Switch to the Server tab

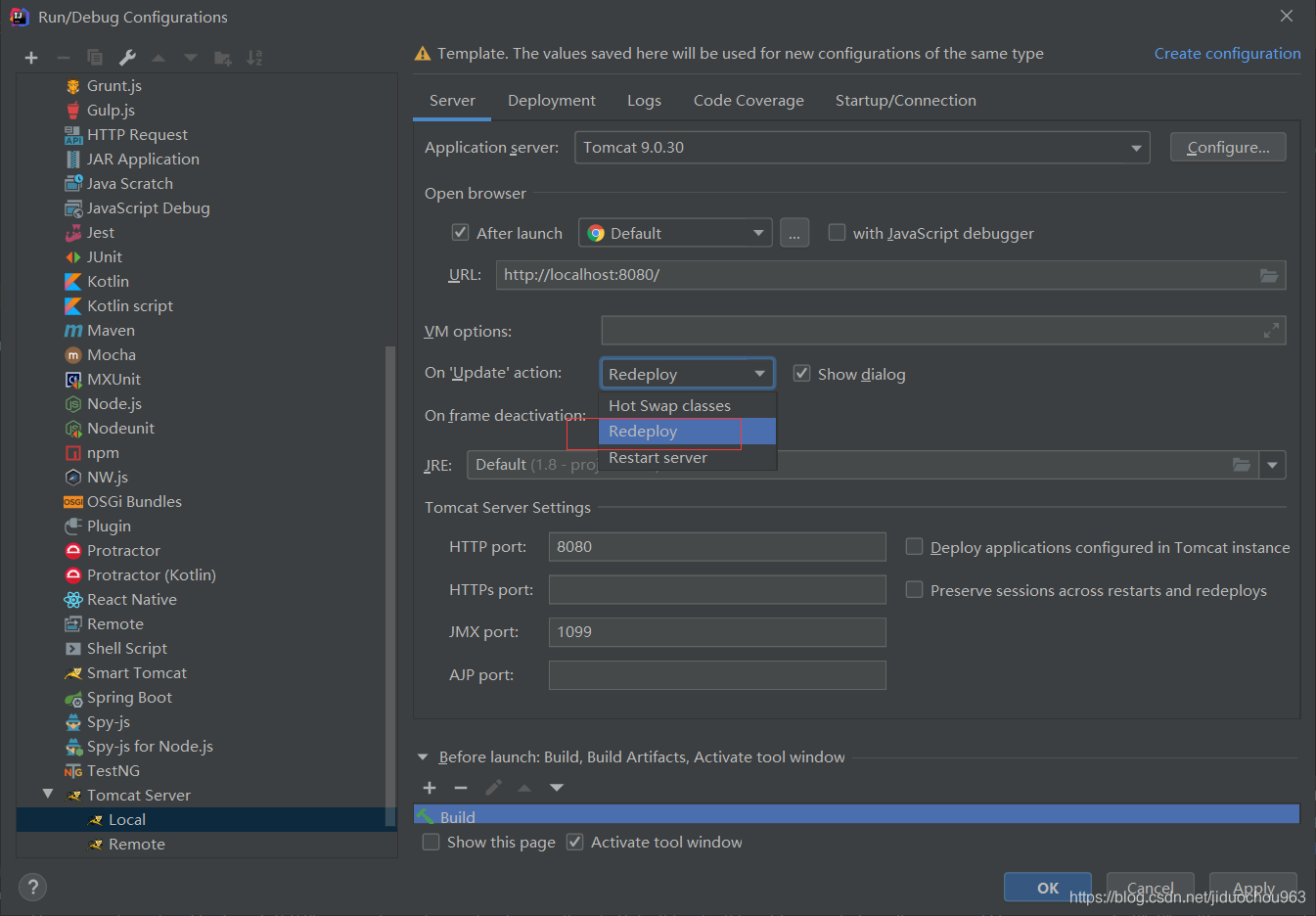(452, 101)
